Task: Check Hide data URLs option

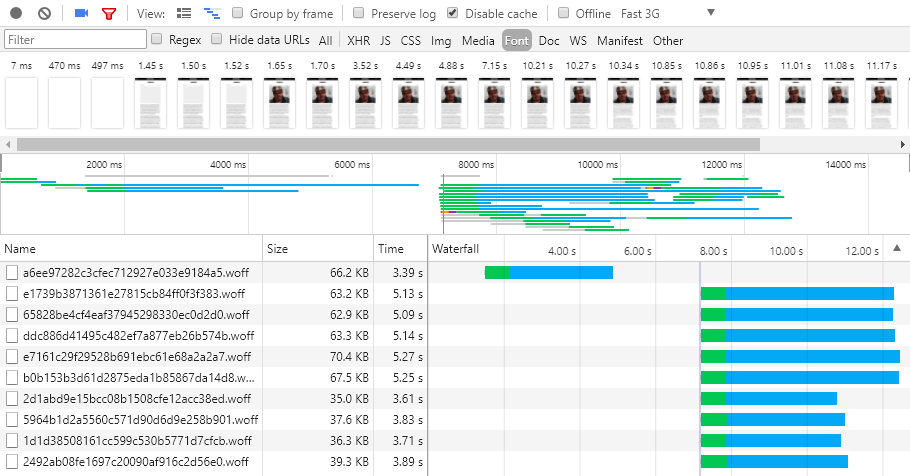Action: [x=216, y=39]
